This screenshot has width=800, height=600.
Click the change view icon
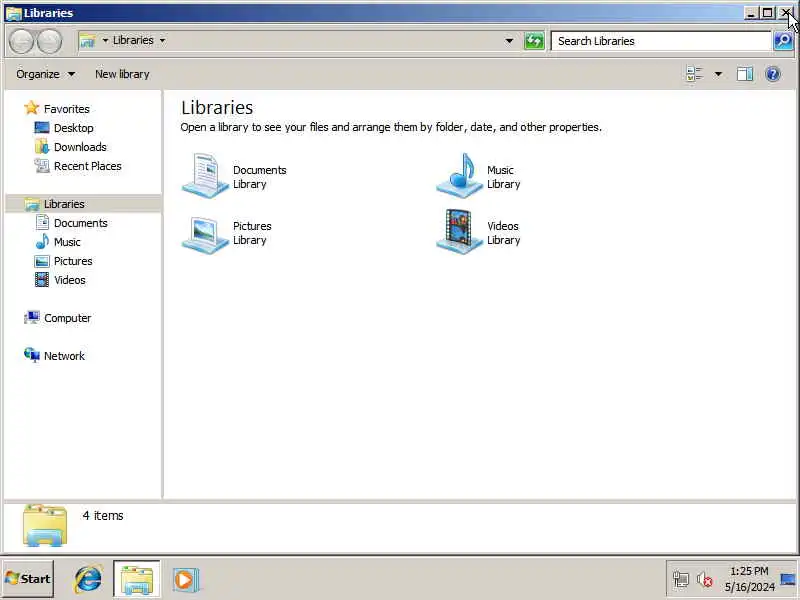694,74
